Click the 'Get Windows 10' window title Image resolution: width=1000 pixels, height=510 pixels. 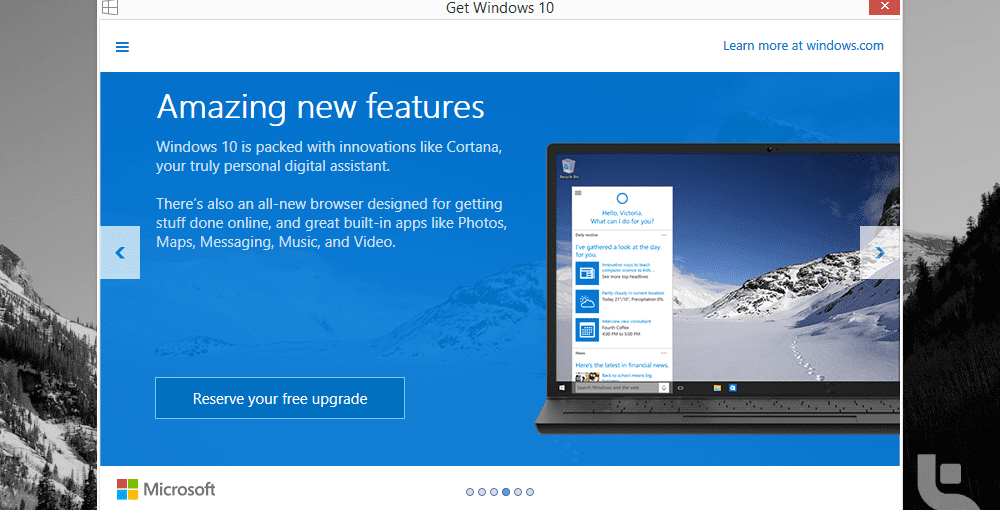[500, 8]
